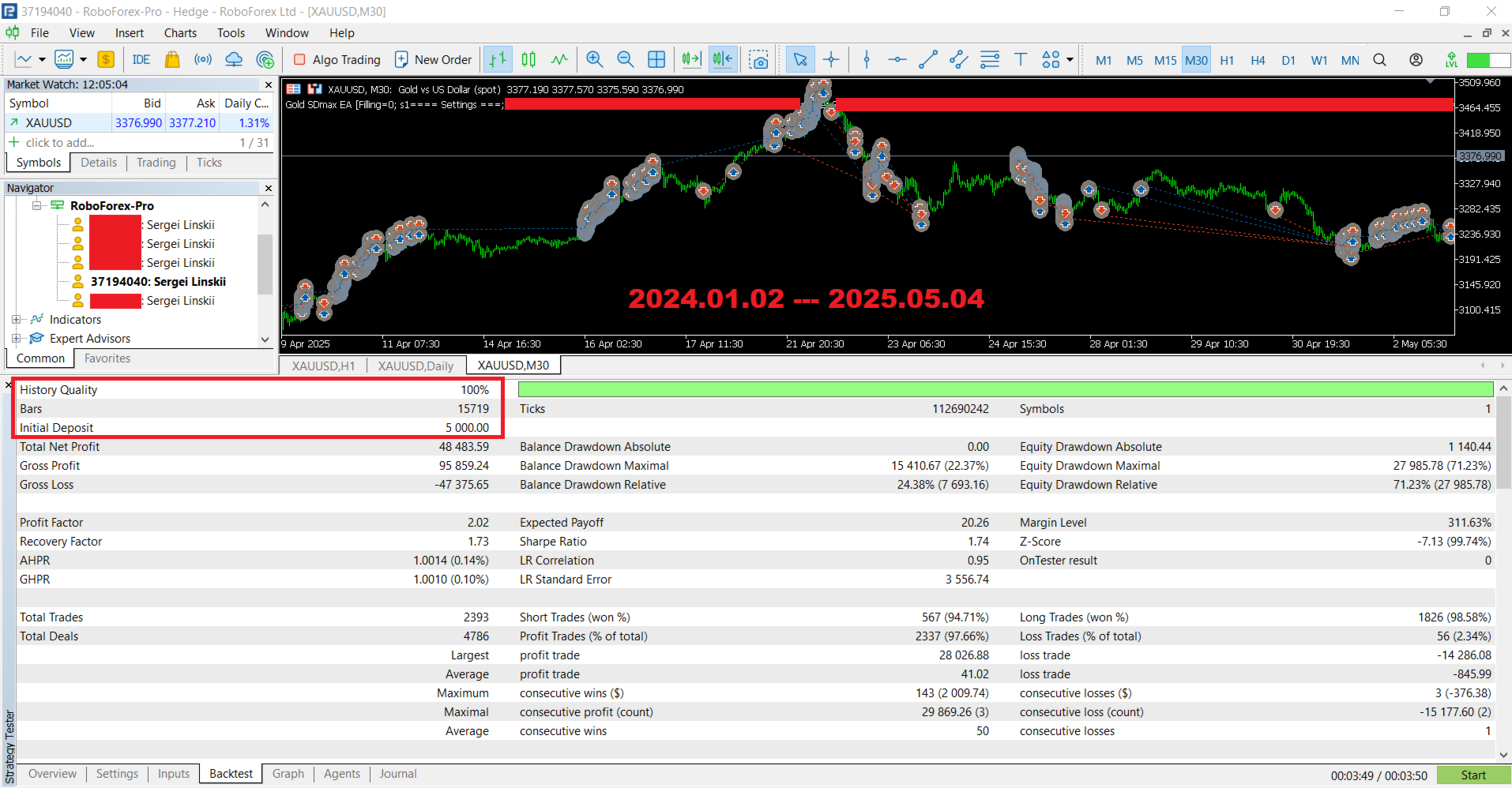Open Favorites tab in Navigator
The image size is (1512, 788).
tap(107, 358)
